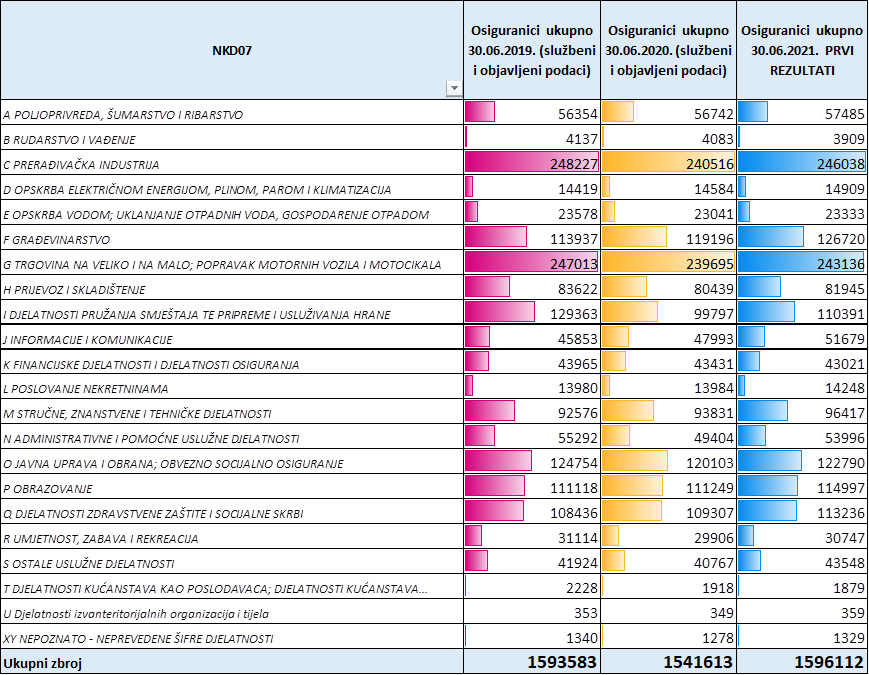The image size is (869, 675).
Task: Select row E OPSKRBA VODOM label
Action: click(216, 215)
